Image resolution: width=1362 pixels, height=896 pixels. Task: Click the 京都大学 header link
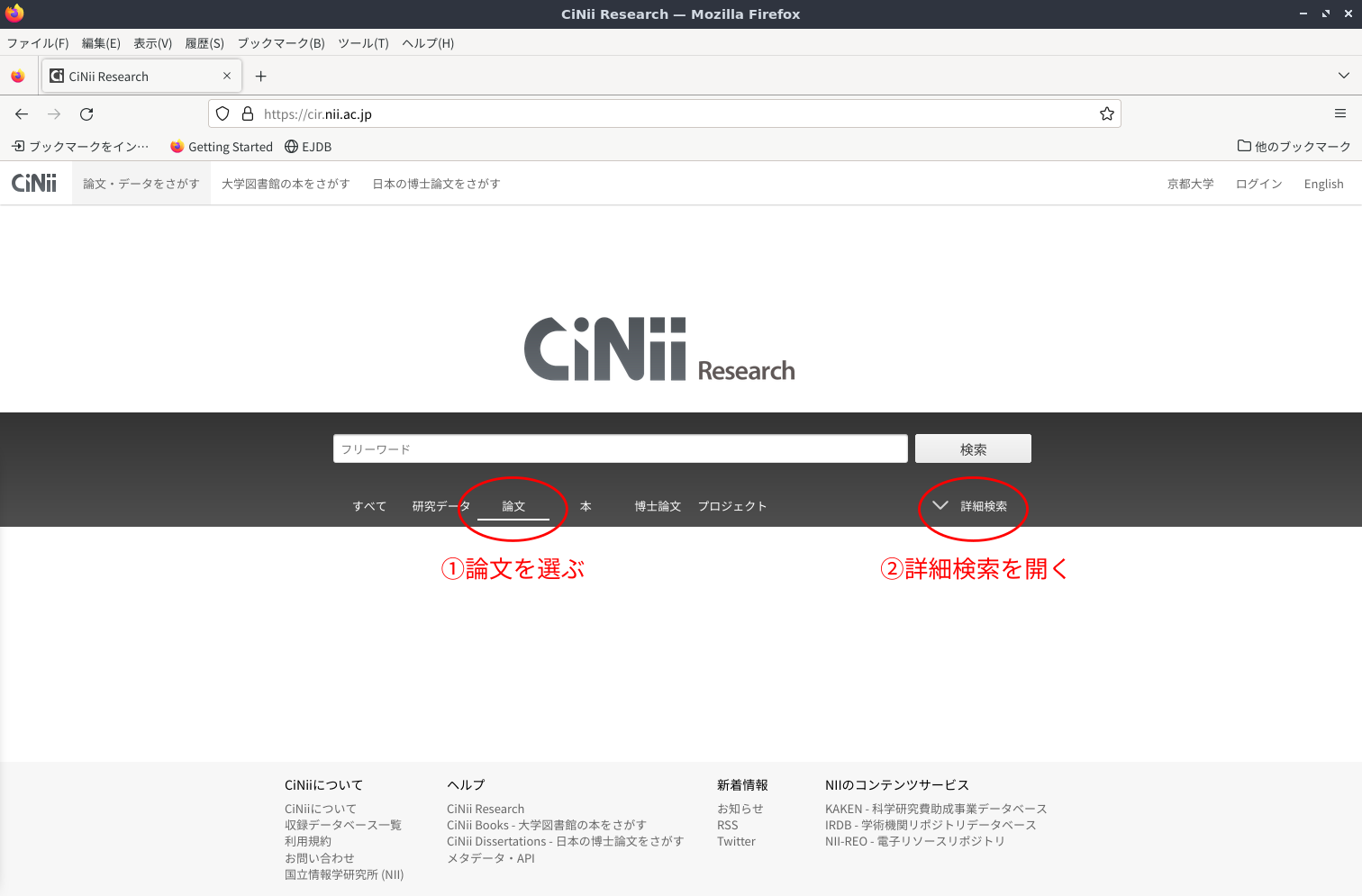click(1191, 184)
